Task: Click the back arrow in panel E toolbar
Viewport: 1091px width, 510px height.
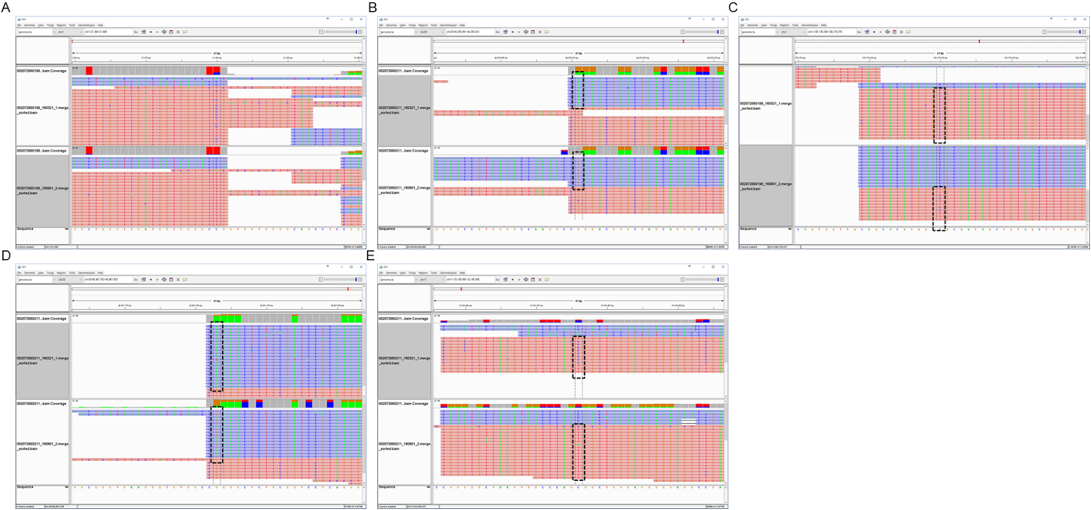Action: pos(512,280)
